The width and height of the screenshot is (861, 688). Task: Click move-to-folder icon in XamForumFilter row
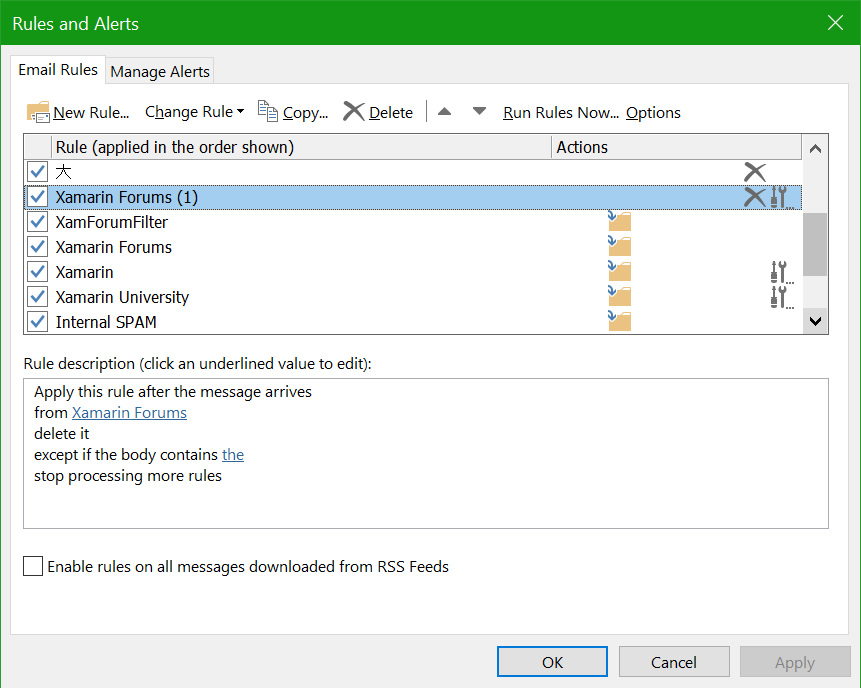click(619, 221)
